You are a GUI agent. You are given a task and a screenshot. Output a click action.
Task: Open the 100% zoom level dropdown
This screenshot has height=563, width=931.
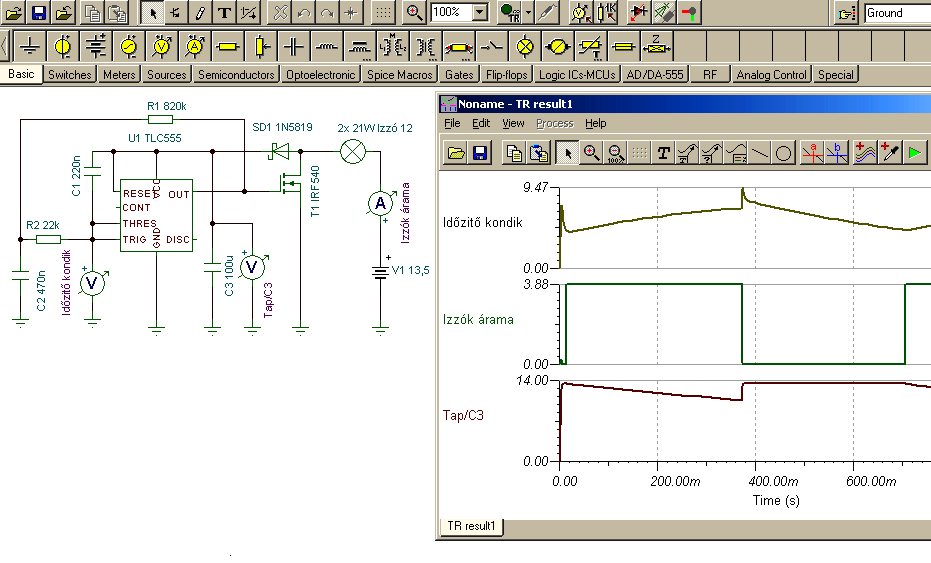point(479,13)
